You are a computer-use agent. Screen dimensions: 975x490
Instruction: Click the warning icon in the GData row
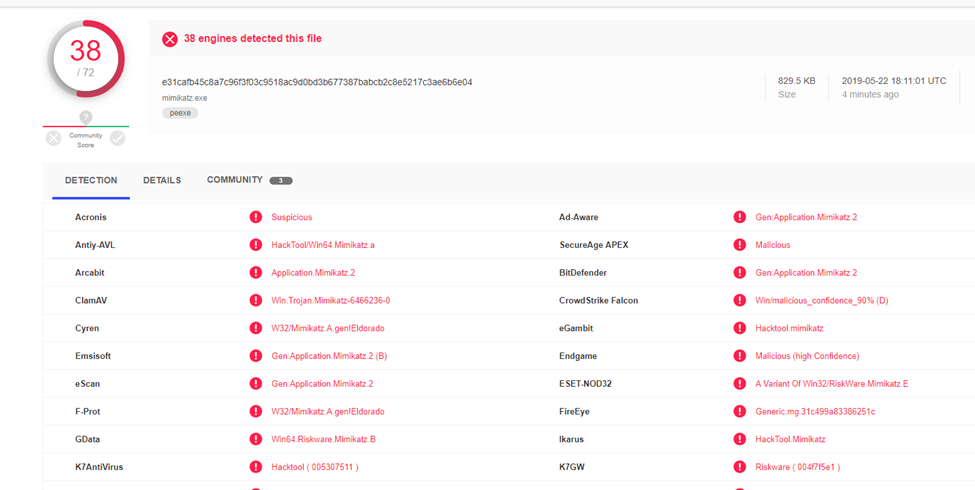point(256,439)
